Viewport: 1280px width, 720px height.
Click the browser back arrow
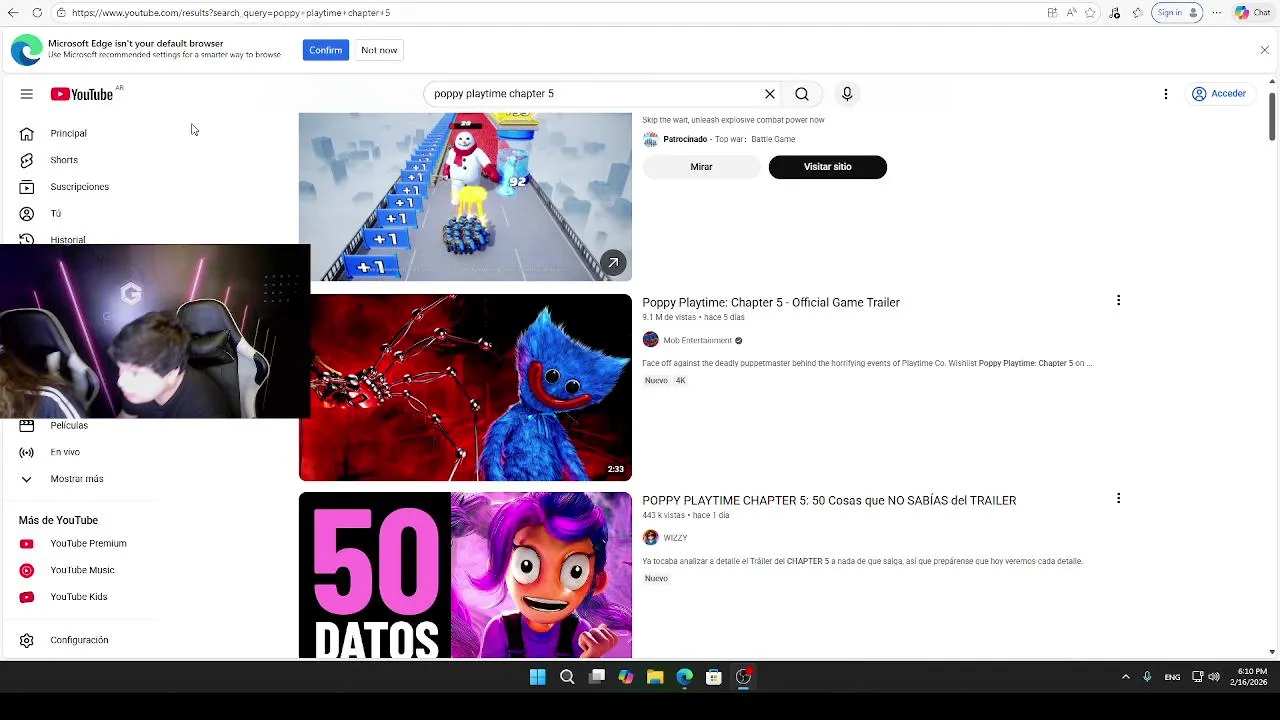coord(13,13)
